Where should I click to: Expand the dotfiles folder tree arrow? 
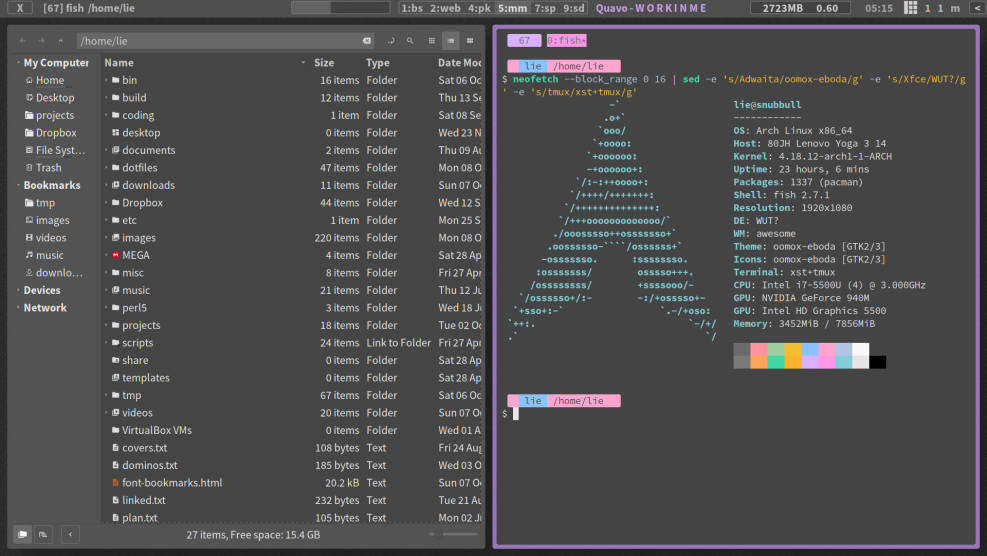coord(107,168)
